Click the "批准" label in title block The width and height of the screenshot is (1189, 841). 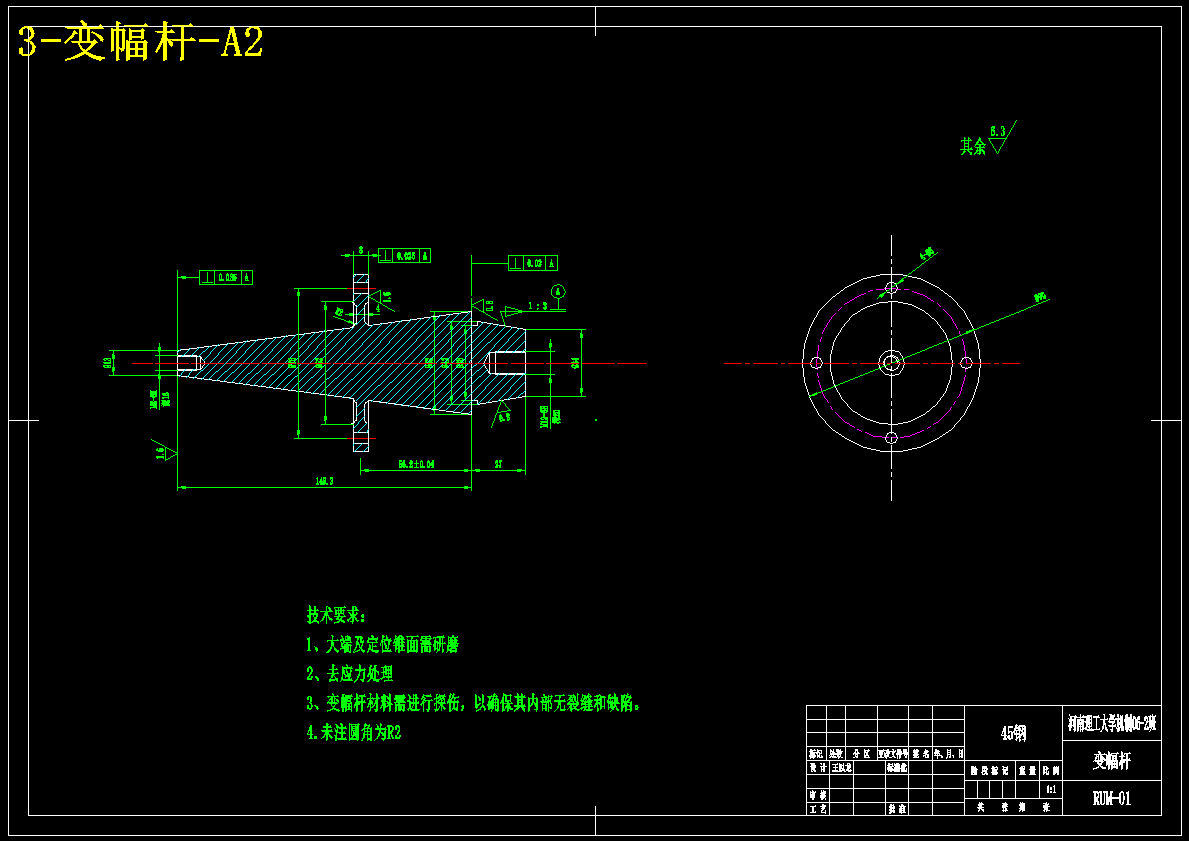[x=897, y=809]
